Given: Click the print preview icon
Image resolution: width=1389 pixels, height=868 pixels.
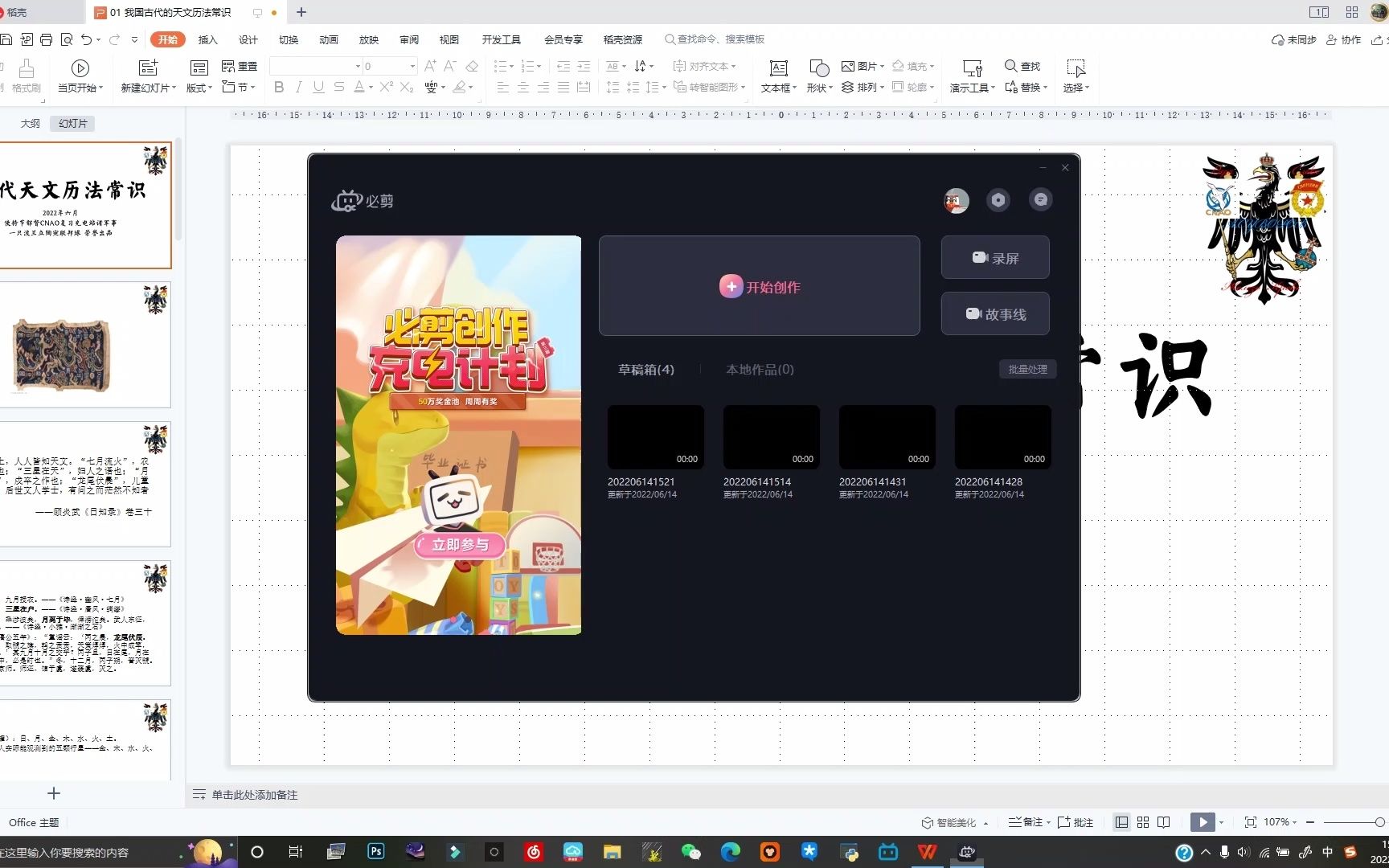Looking at the screenshot, I should [67, 39].
